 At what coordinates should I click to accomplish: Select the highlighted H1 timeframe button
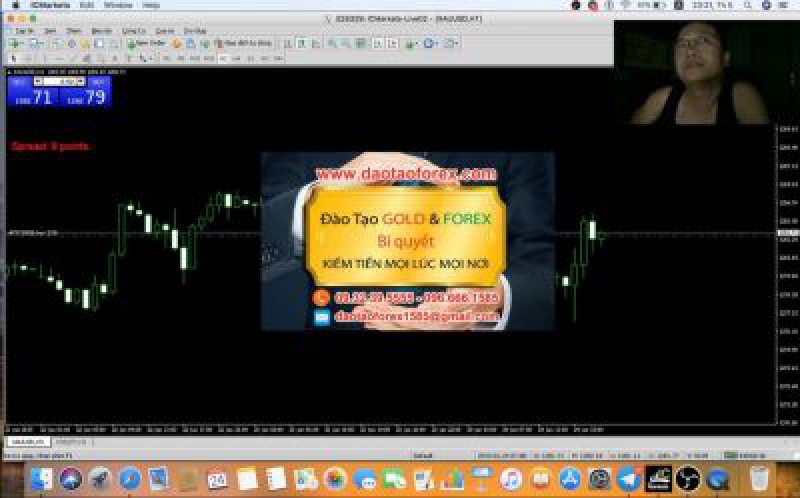pos(223,58)
